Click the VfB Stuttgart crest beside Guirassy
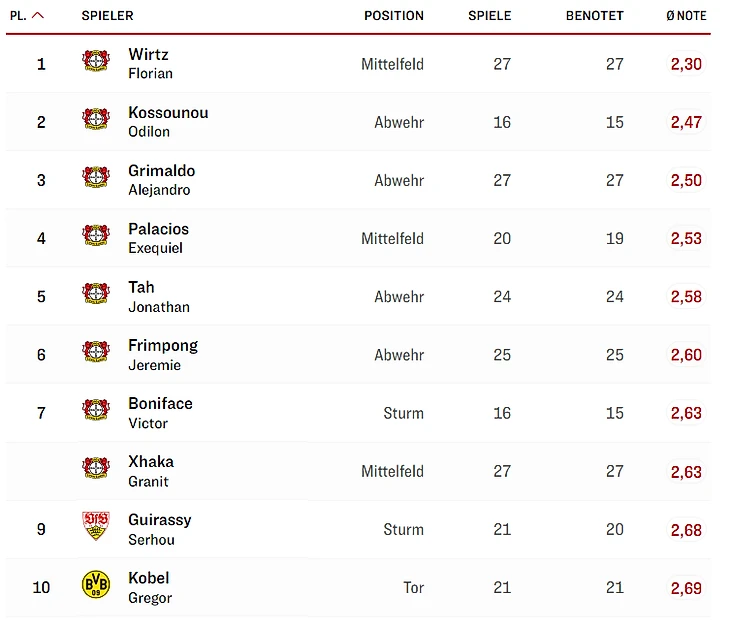 click(x=96, y=527)
